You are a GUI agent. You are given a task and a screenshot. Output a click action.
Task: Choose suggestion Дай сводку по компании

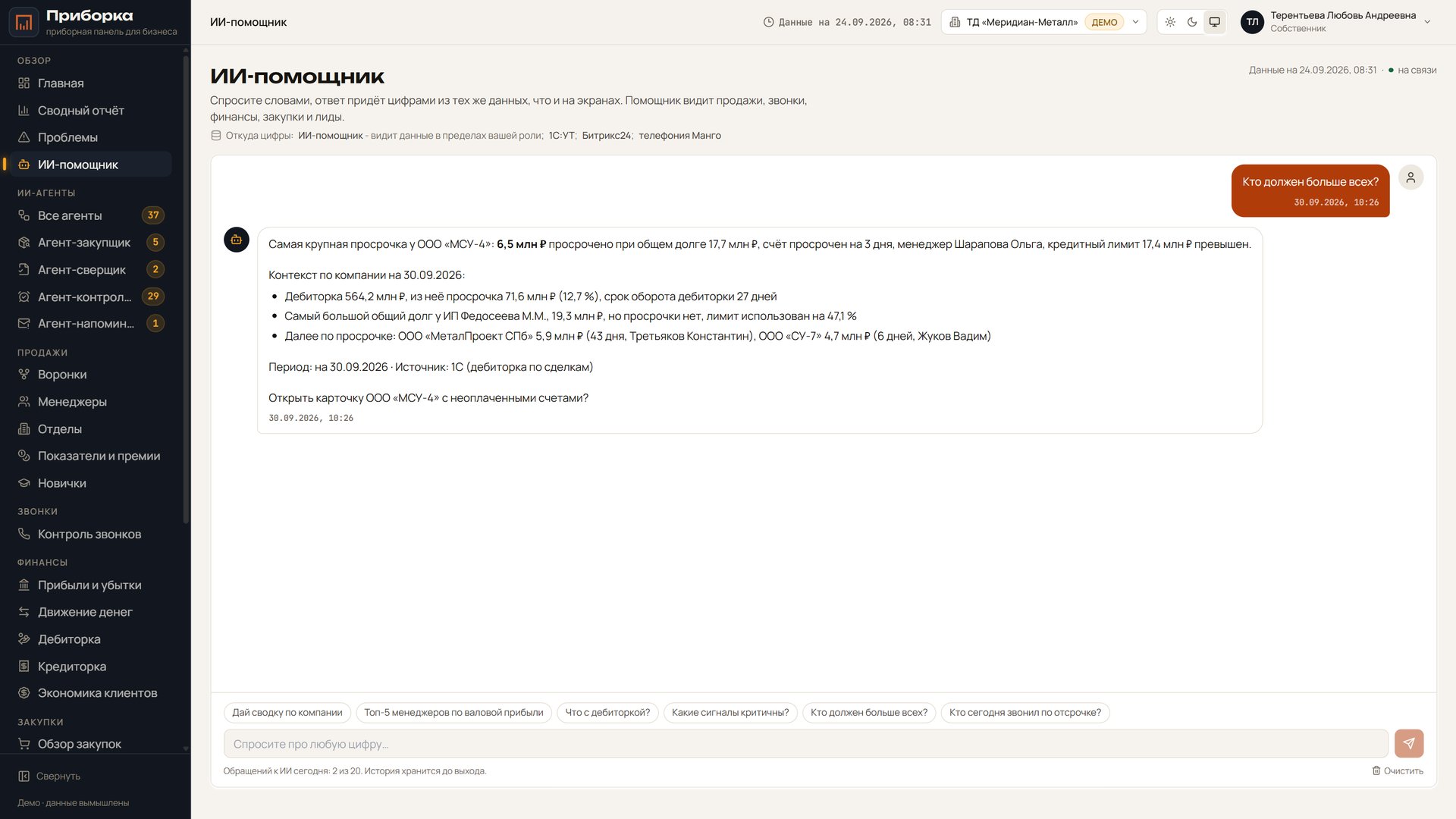coord(287,713)
